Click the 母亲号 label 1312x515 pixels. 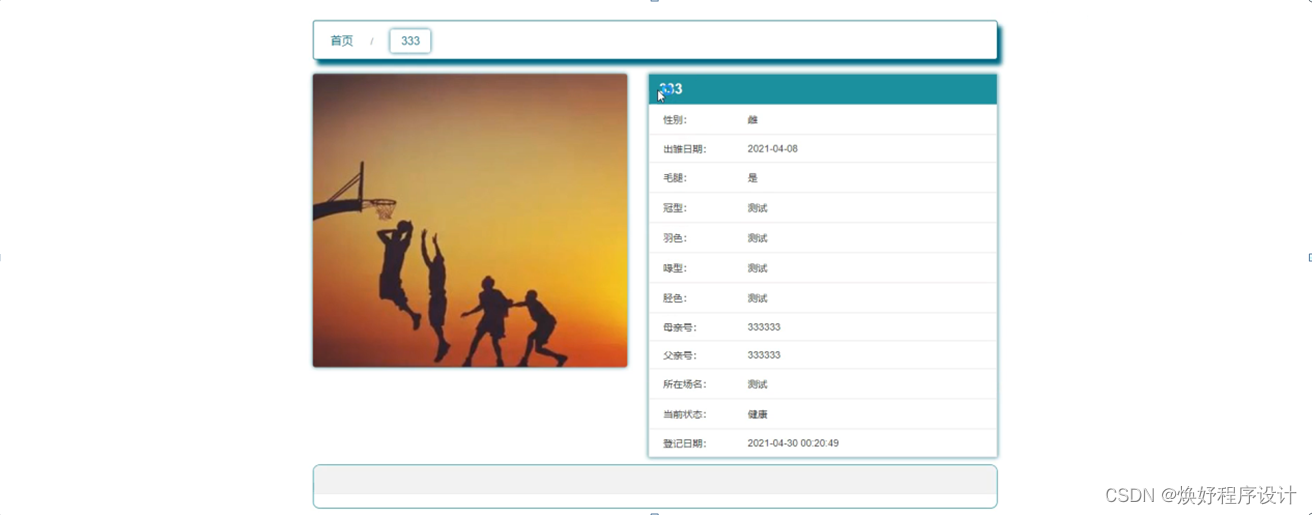(679, 327)
